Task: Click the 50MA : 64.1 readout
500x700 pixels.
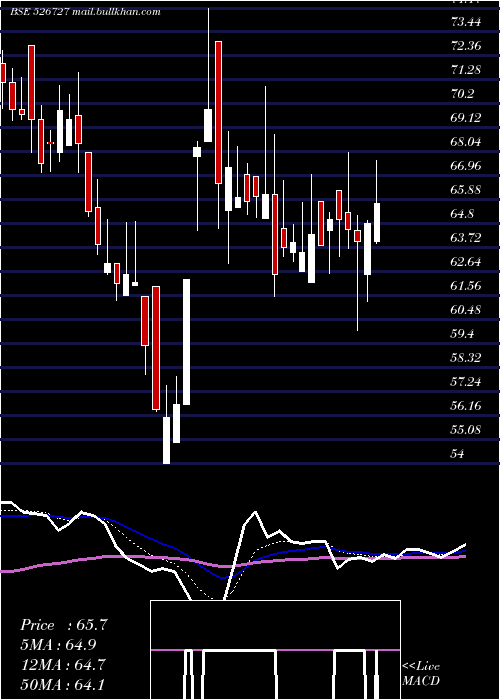Action: pos(63,684)
